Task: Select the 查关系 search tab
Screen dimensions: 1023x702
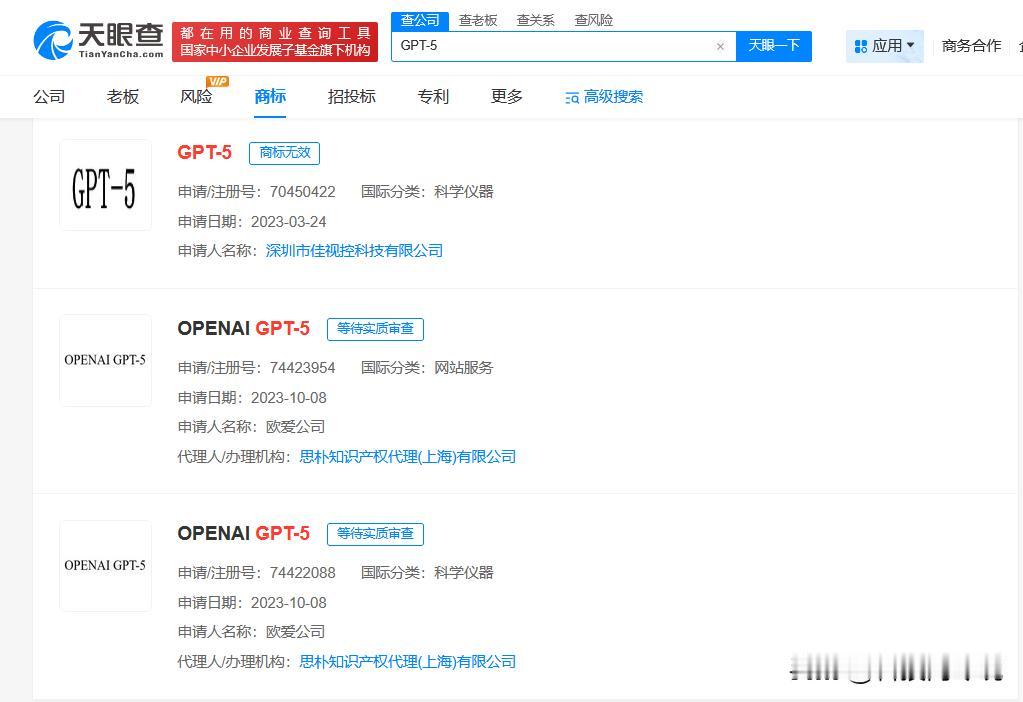Action: pyautogui.click(x=535, y=21)
